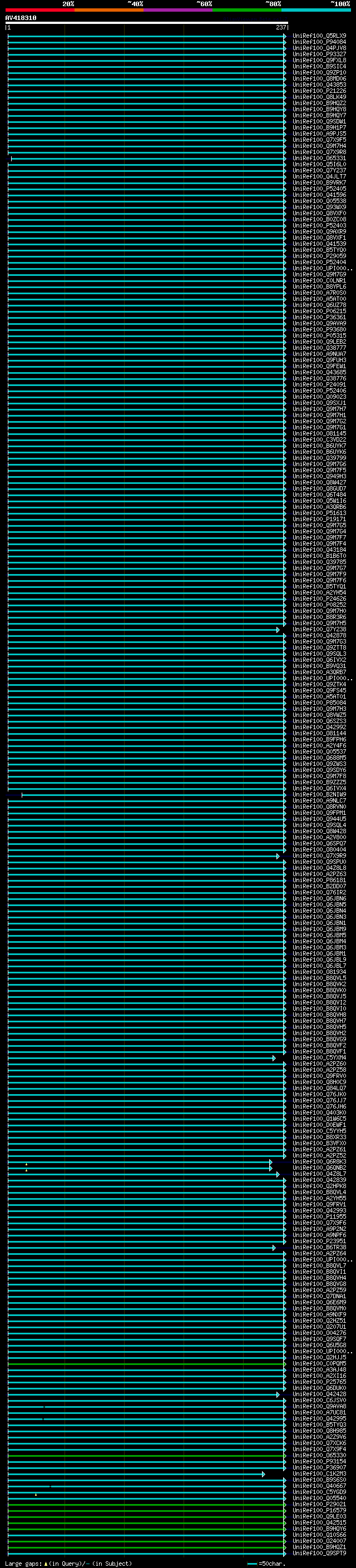Open hit UniRef100_P29021
Image resolution: width=356 pixels, height=1568 pixels.
click(x=319, y=1504)
